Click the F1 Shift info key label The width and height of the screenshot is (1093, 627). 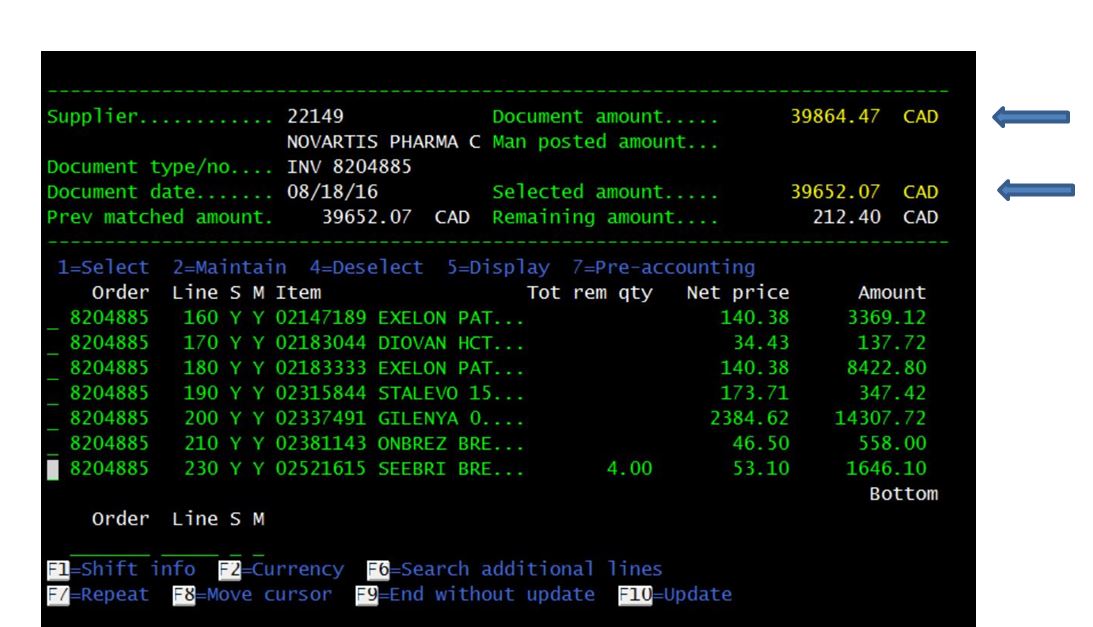click(121, 569)
